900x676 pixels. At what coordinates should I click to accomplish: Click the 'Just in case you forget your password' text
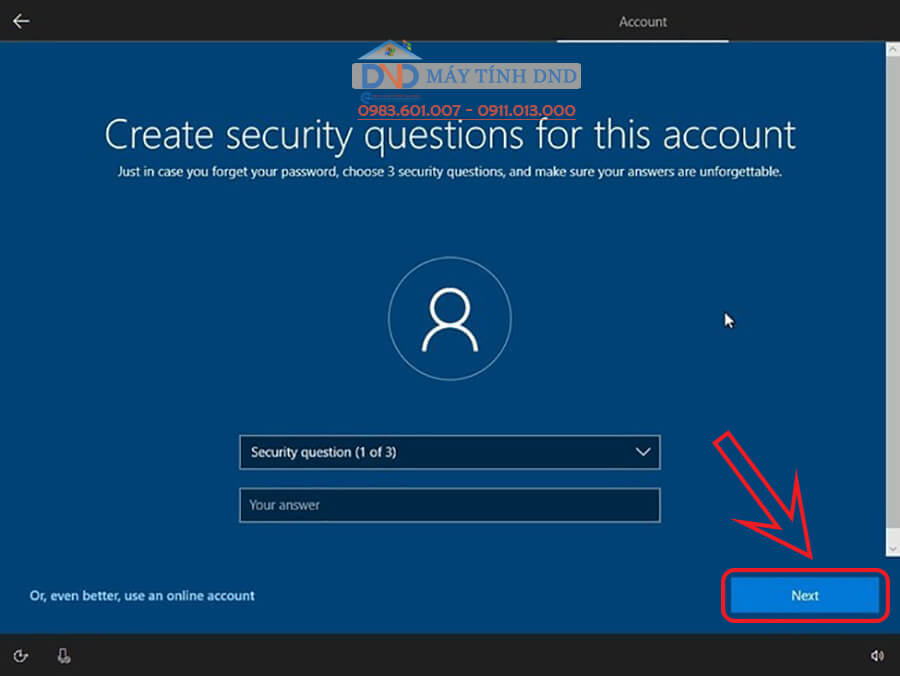coord(449,172)
